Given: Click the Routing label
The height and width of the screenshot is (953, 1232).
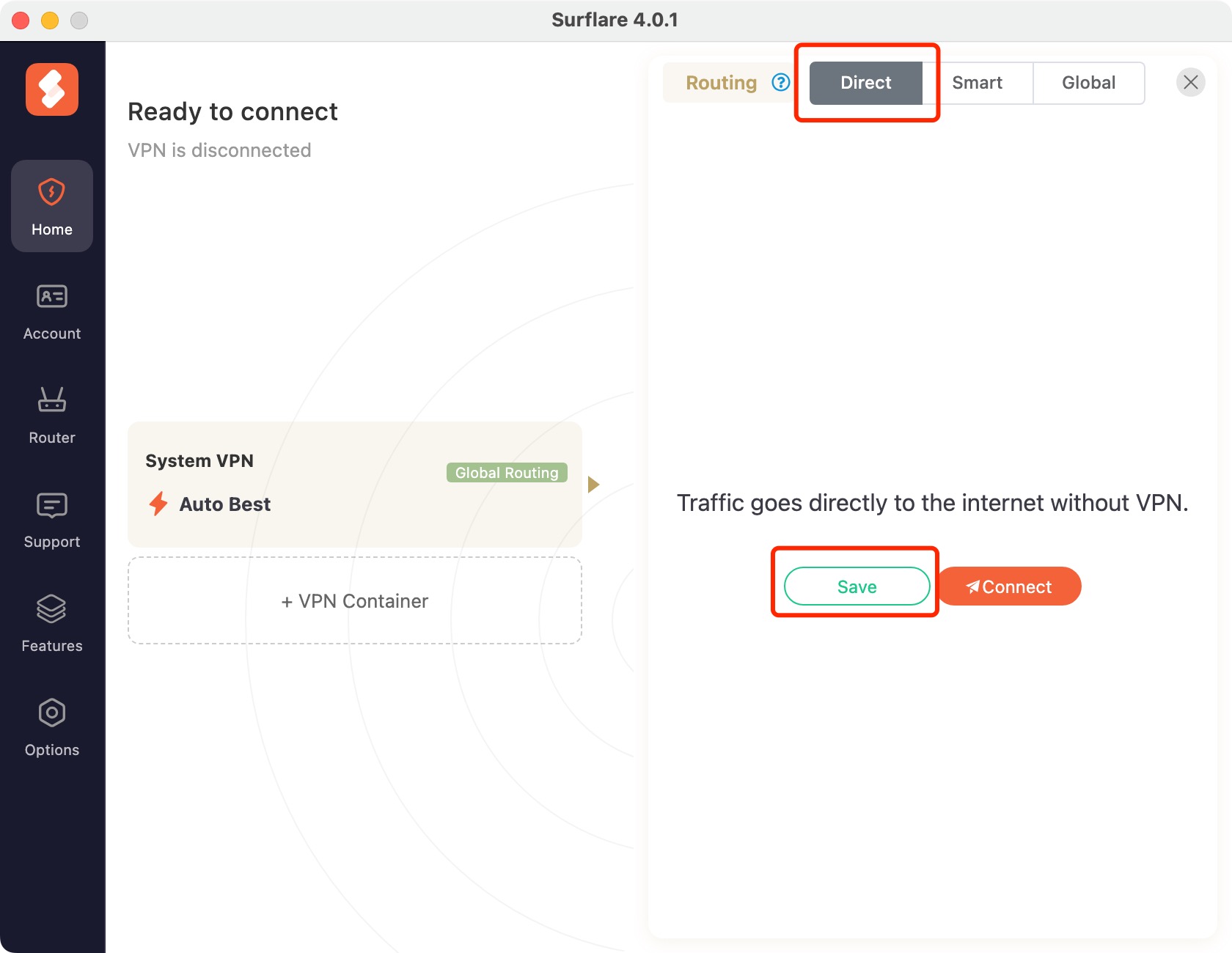Looking at the screenshot, I should point(721,83).
